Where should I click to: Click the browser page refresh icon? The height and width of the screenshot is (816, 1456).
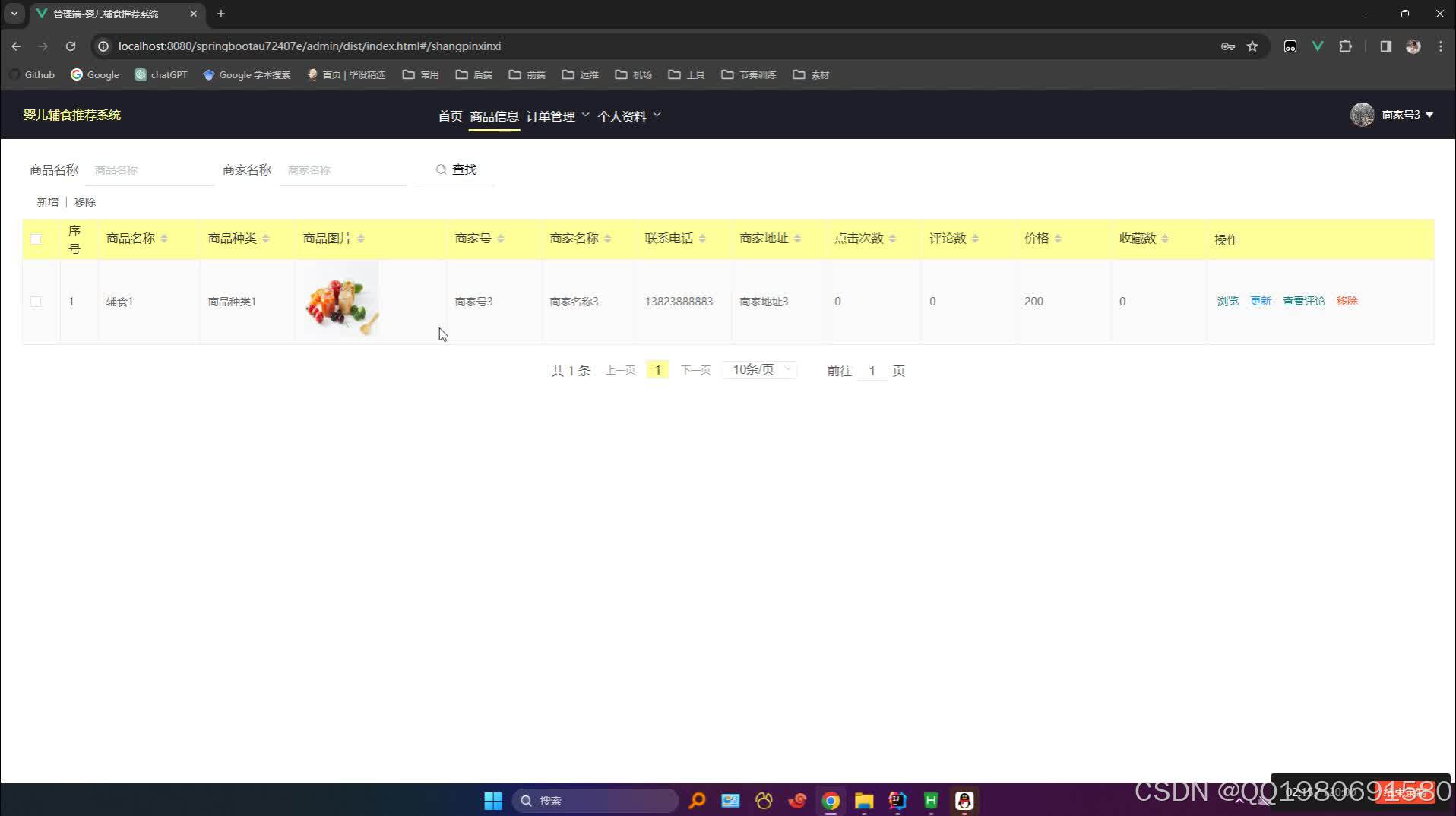(x=71, y=46)
